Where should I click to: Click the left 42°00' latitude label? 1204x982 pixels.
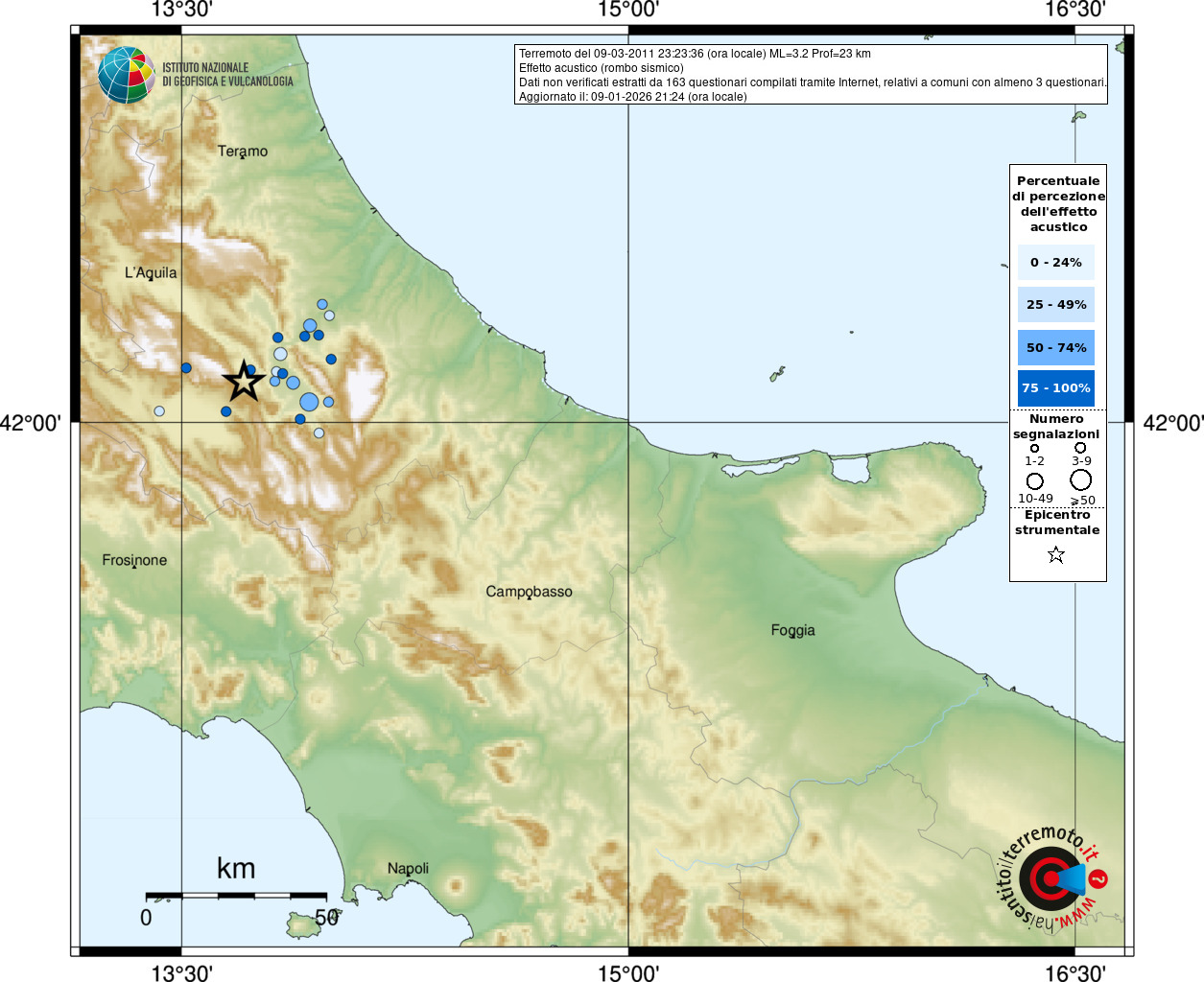click(x=31, y=423)
